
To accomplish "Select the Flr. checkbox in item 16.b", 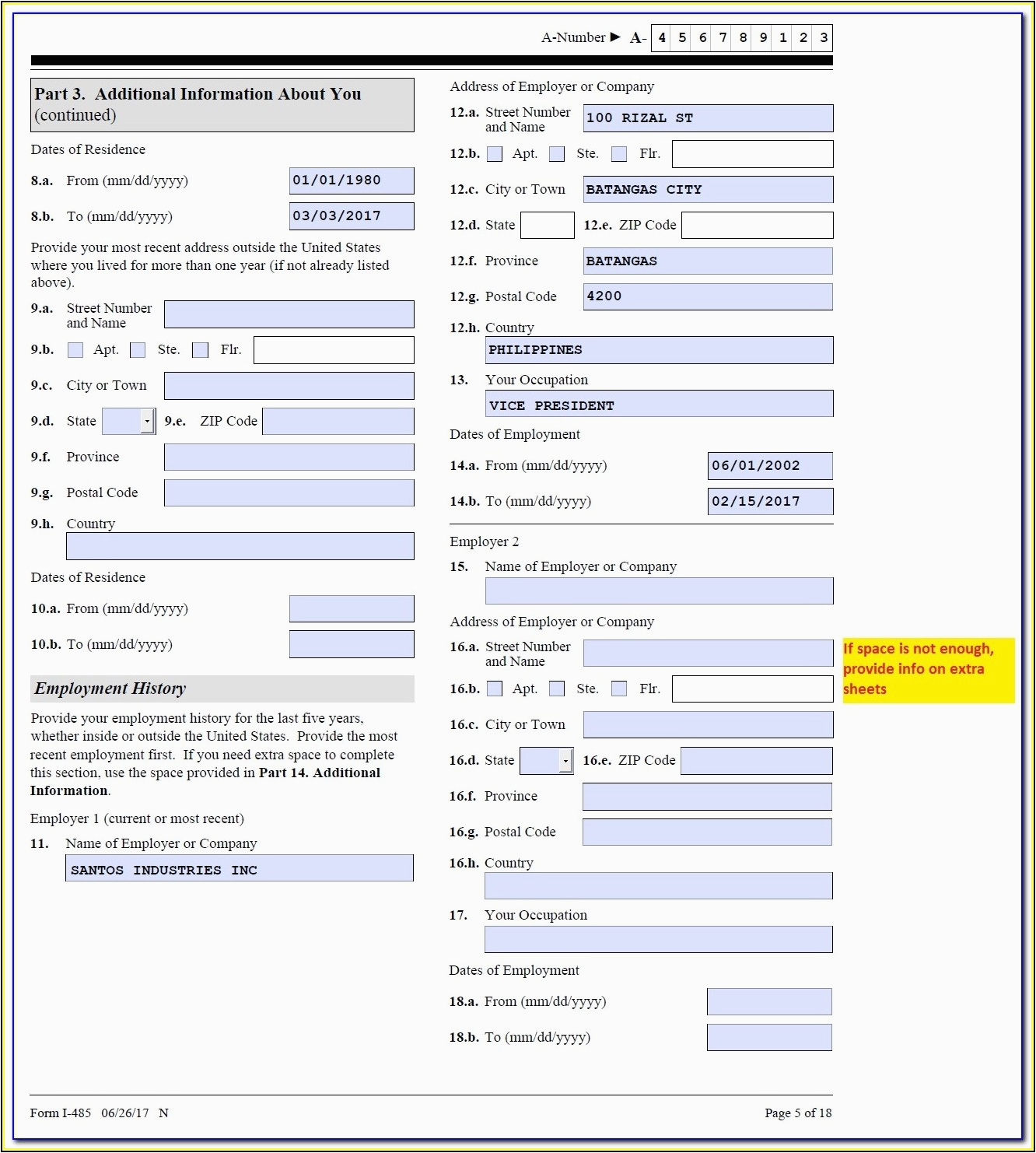I will 619,689.
